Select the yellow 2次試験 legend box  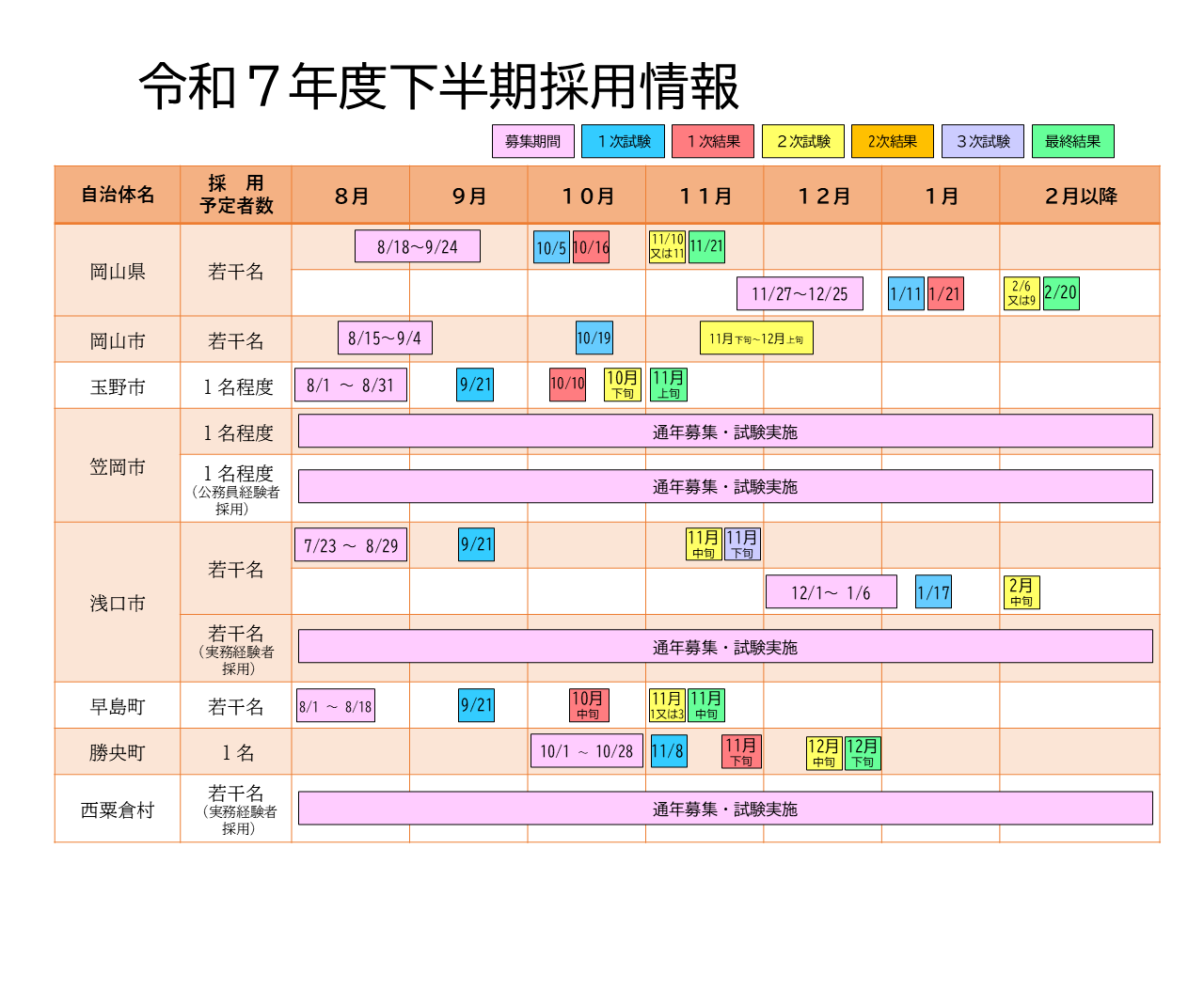(802, 142)
